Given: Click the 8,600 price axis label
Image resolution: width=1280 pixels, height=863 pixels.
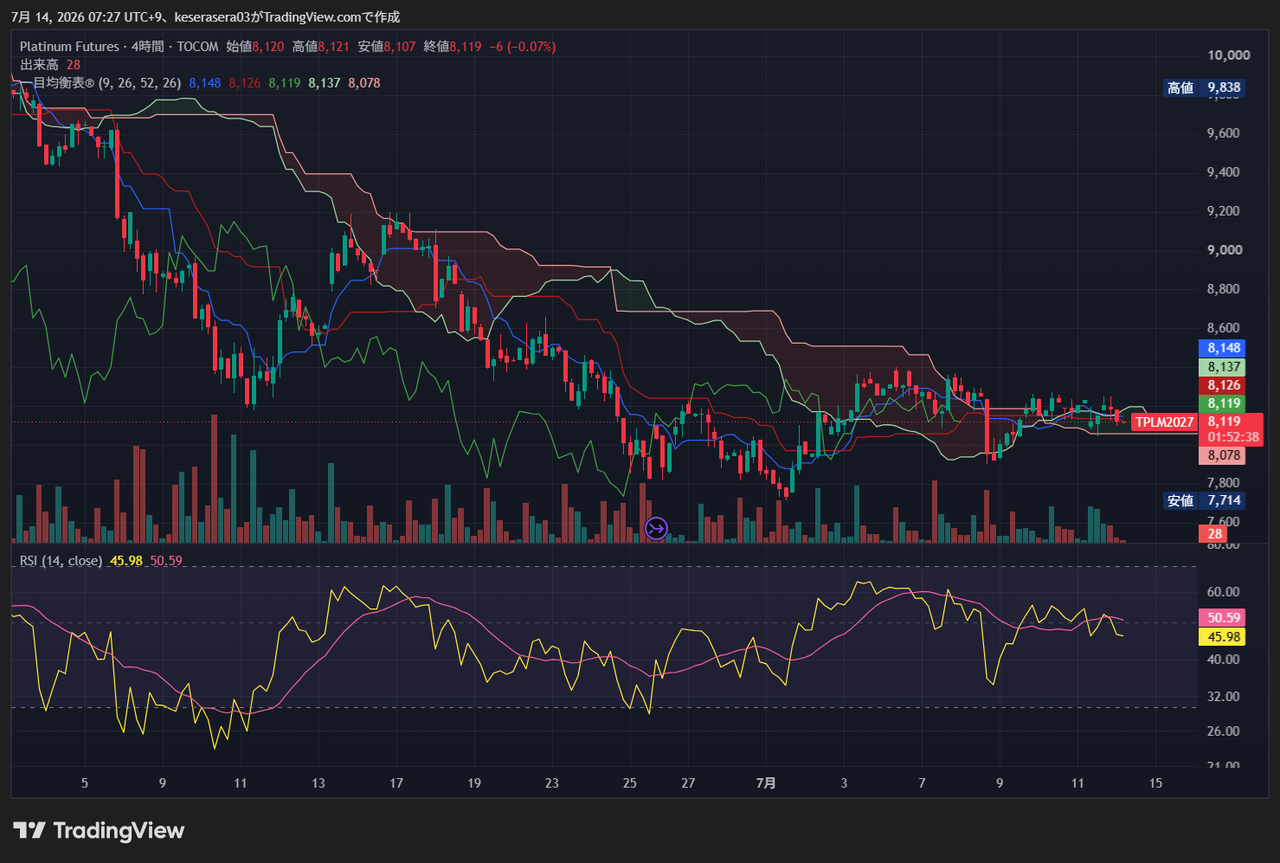Looking at the screenshot, I should click(x=1225, y=328).
